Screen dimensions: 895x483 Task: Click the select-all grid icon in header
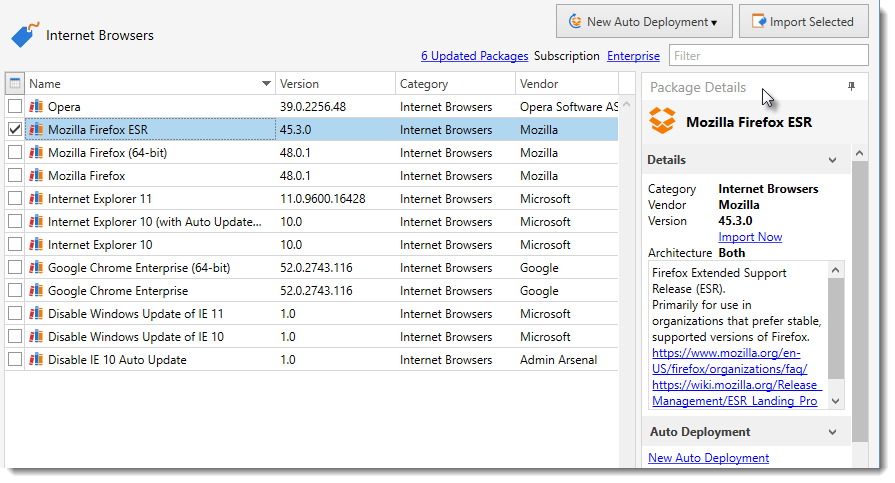[14, 84]
